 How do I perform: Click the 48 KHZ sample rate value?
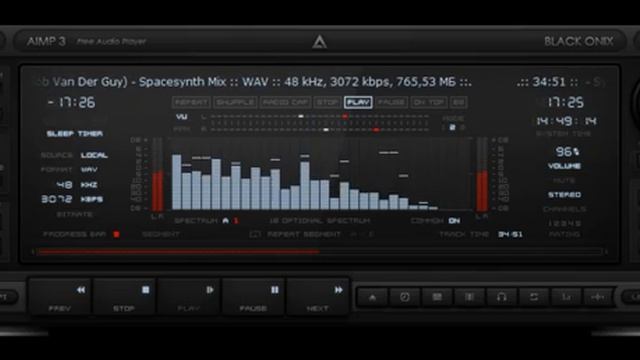click(77, 185)
